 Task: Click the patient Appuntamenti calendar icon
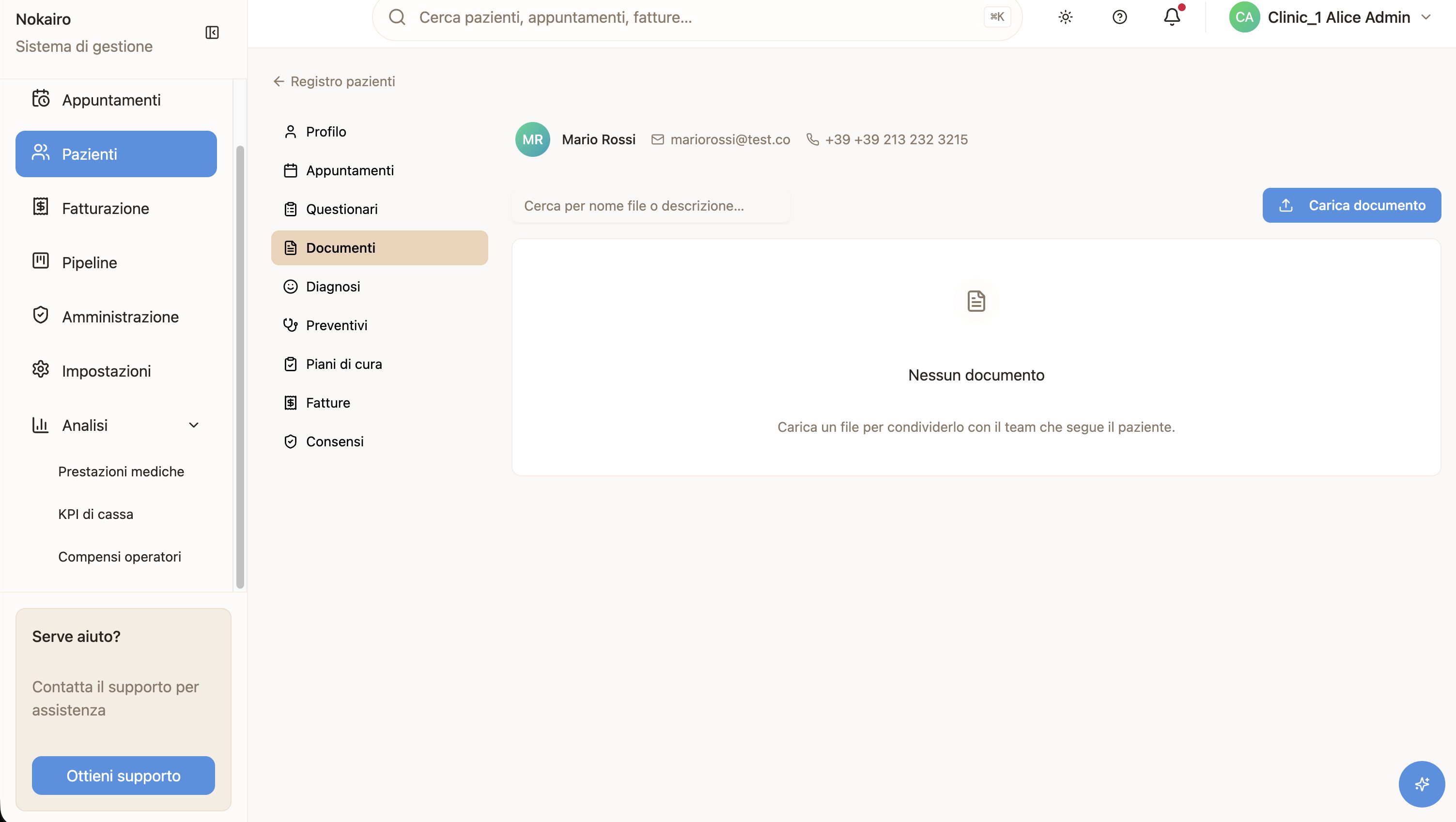tap(291, 170)
